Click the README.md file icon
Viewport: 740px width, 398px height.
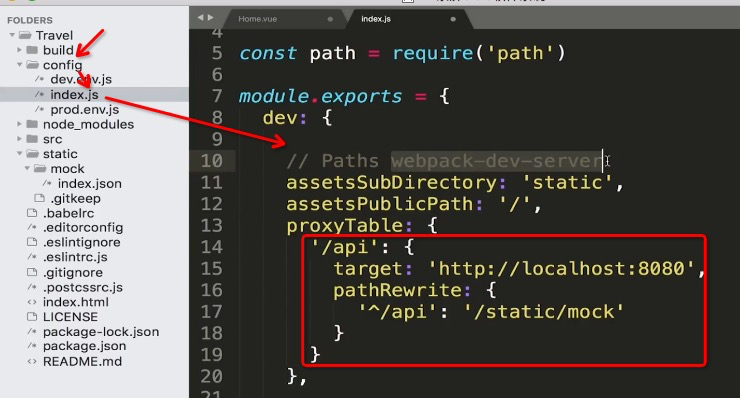point(32,362)
